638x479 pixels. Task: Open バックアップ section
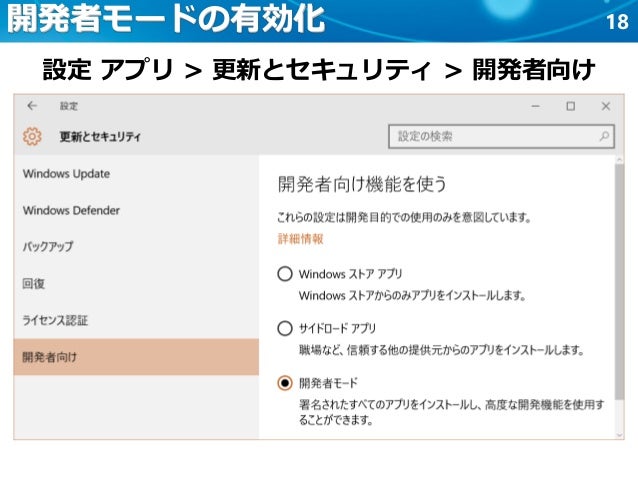point(136,247)
